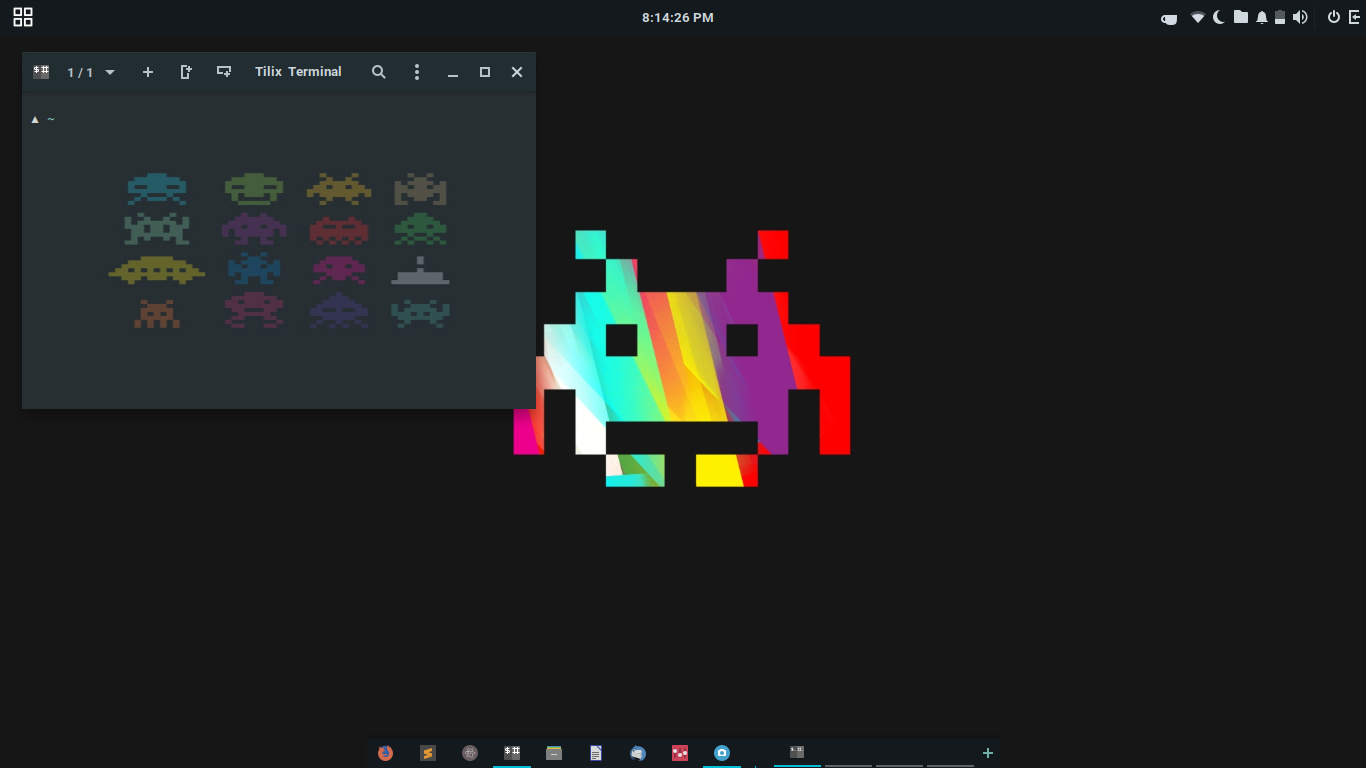Image resolution: width=1366 pixels, height=768 pixels.
Task: Open a new Tilix terminal session
Action: pyautogui.click(x=148, y=71)
